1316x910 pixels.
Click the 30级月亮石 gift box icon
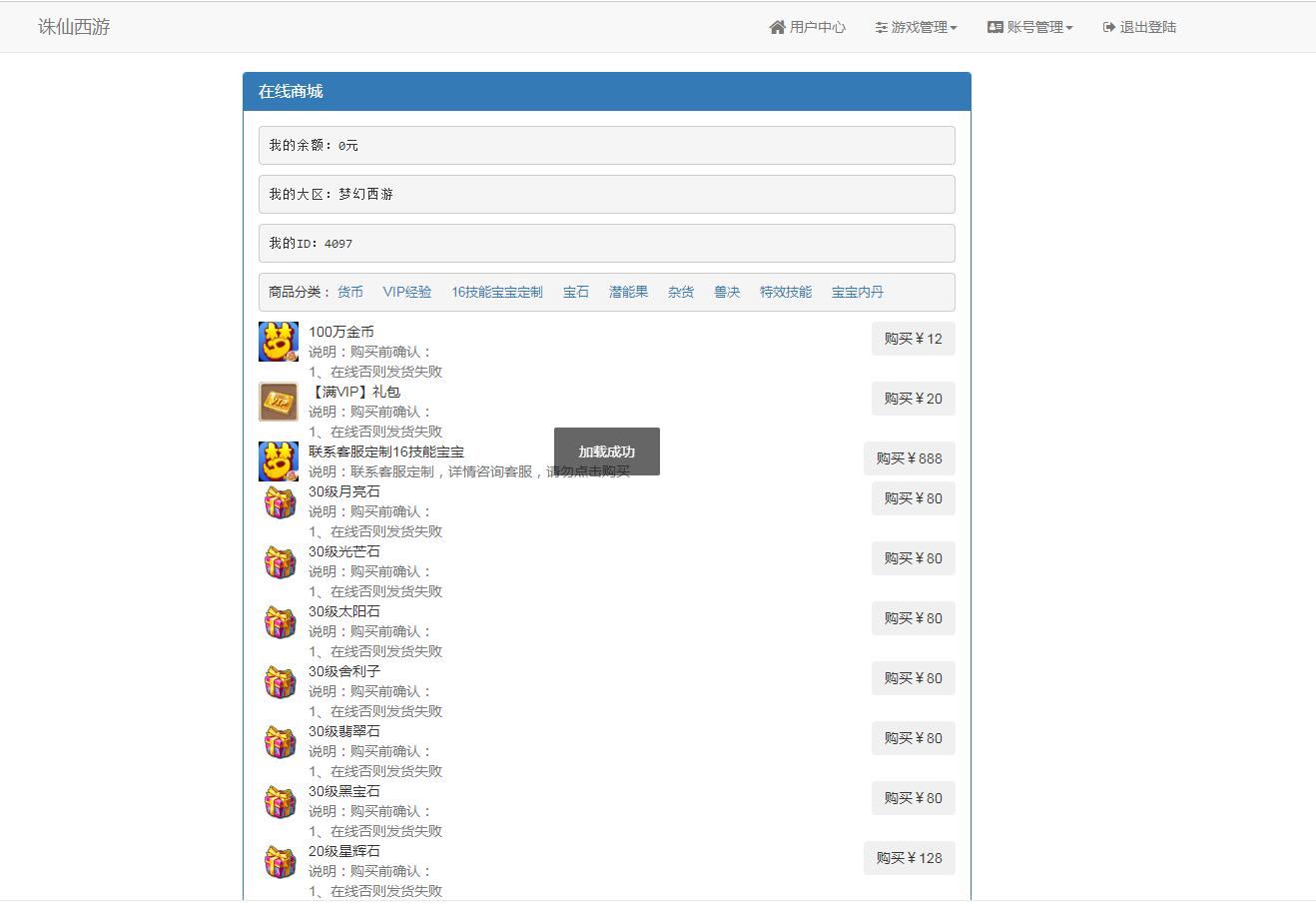point(280,502)
